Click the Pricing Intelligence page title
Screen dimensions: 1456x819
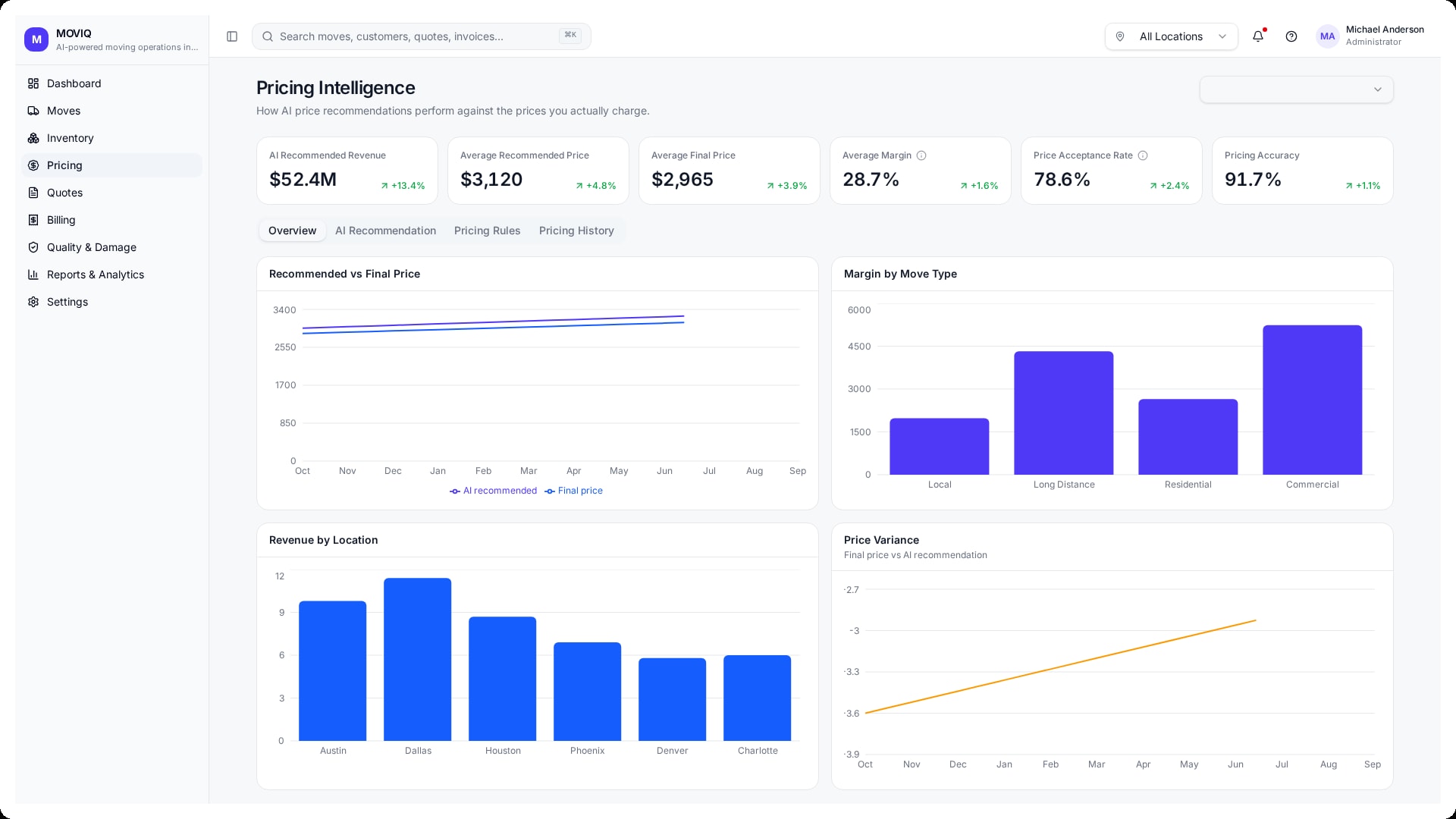tap(335, 88)
